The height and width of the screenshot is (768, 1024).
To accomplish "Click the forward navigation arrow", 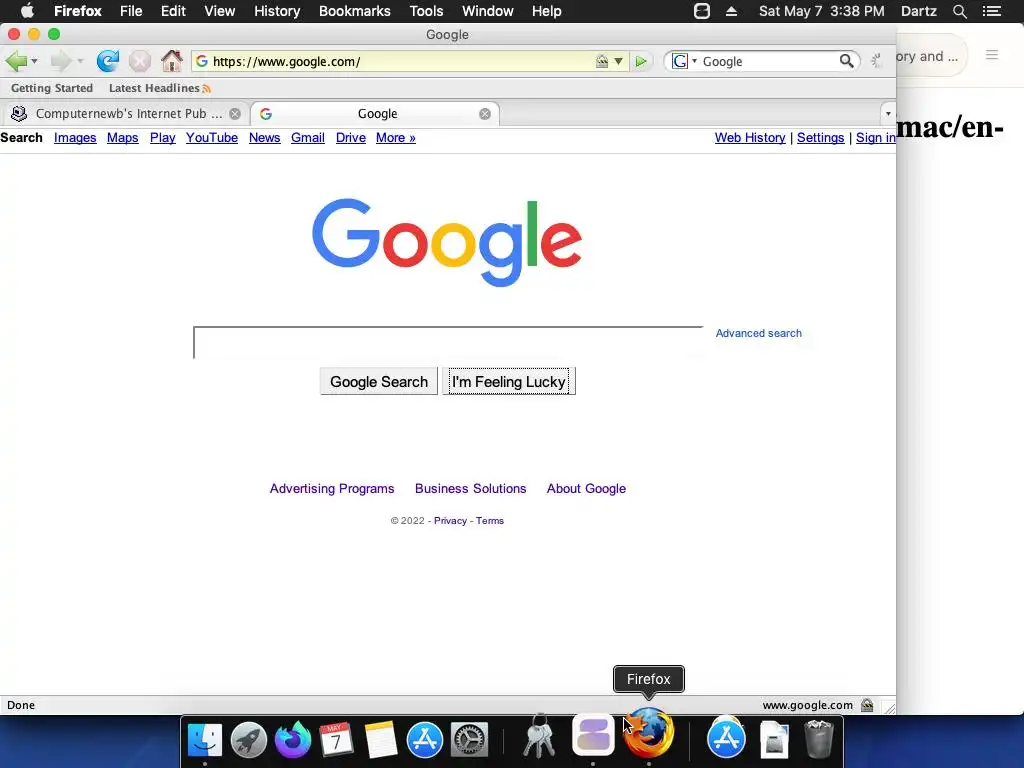I will pyautogui.click(x=61, y=61).
